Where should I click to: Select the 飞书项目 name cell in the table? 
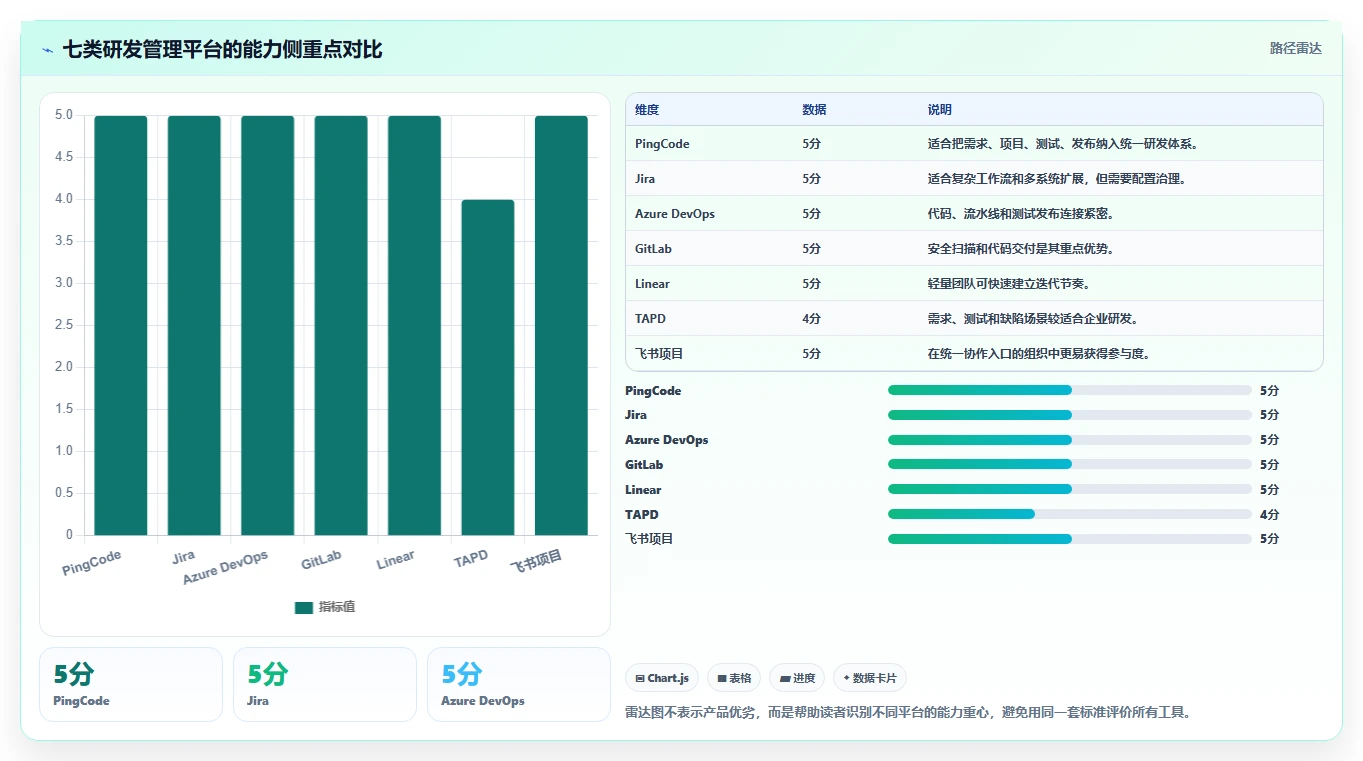tap(659, 354)
